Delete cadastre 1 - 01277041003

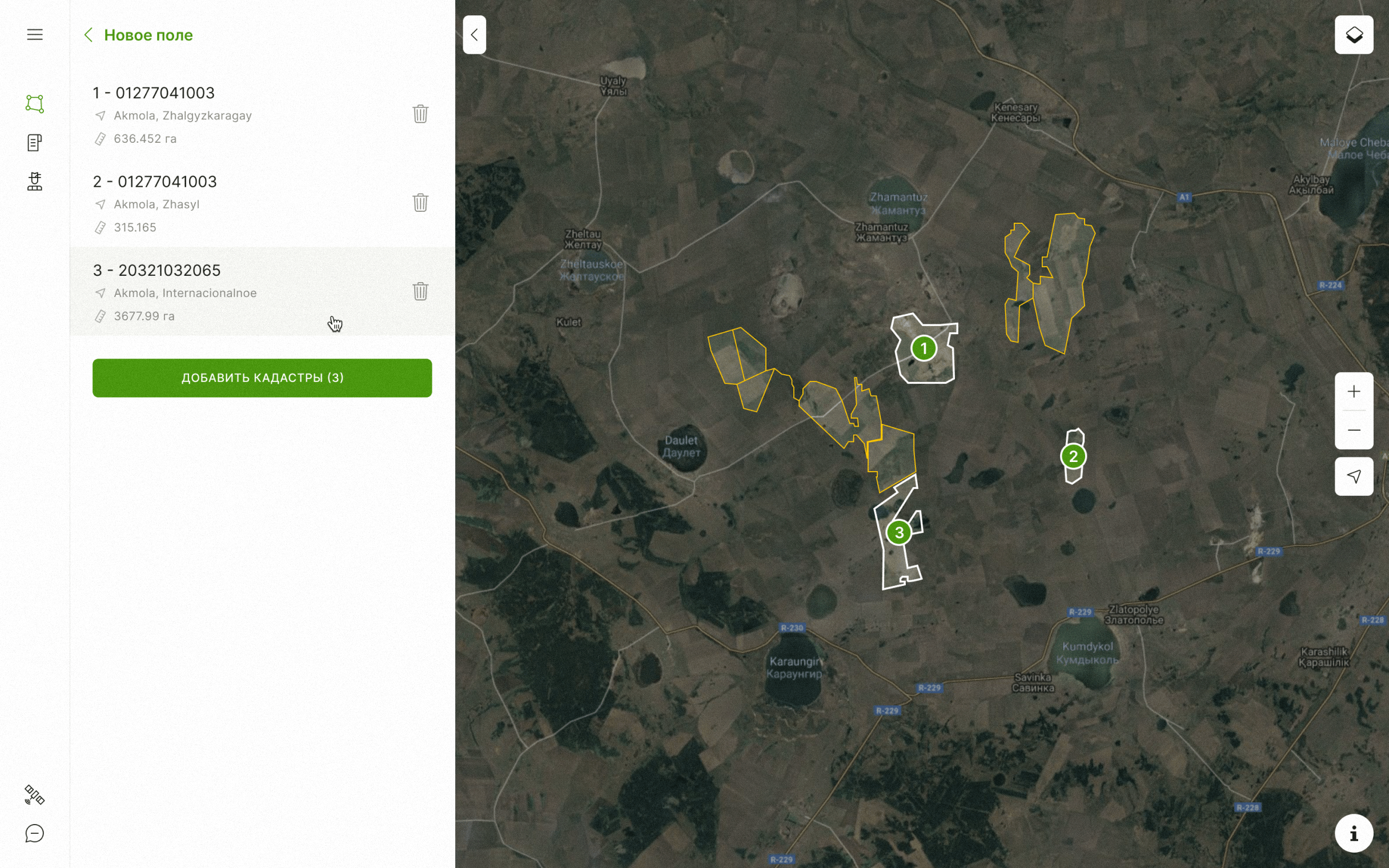(420, 114)
